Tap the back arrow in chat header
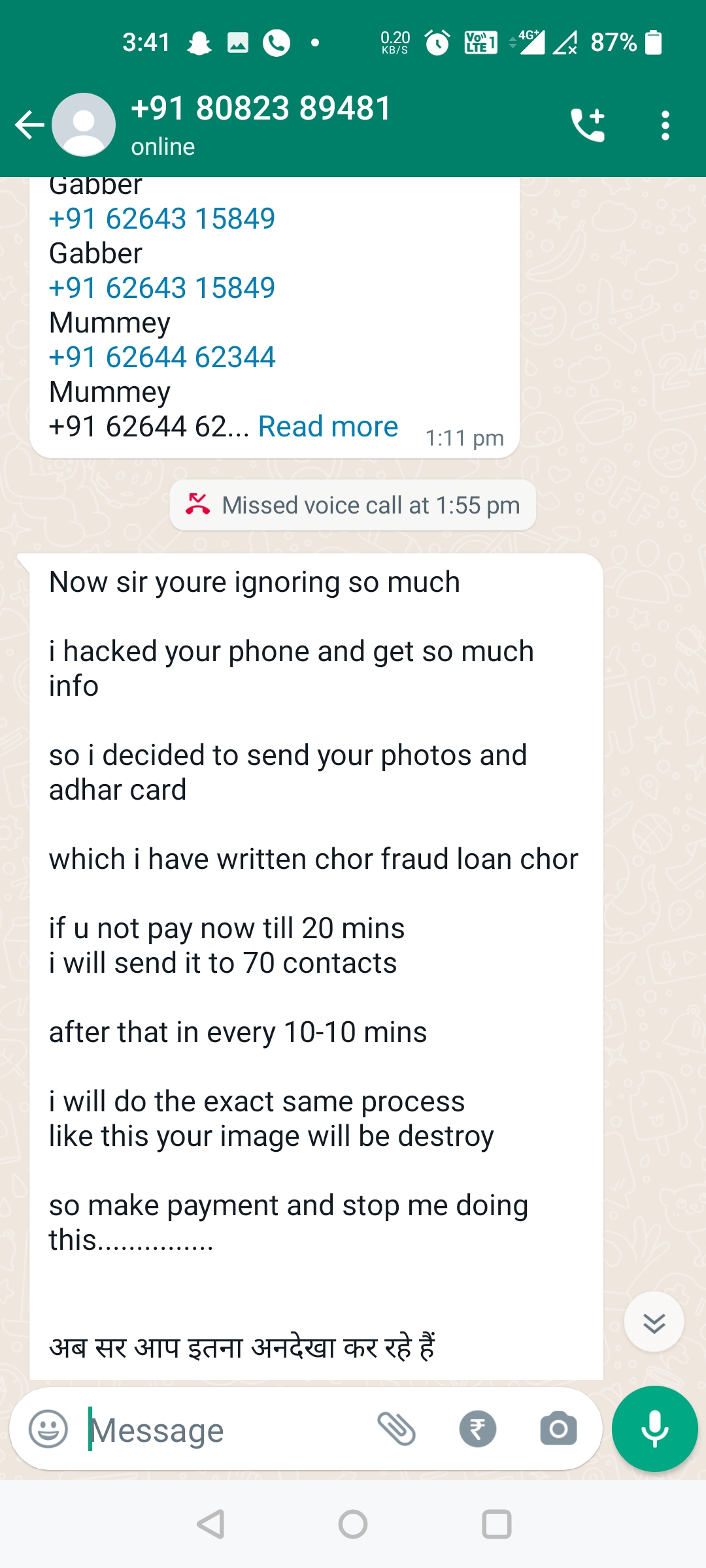706x1568 pixels. coord(29,125)
